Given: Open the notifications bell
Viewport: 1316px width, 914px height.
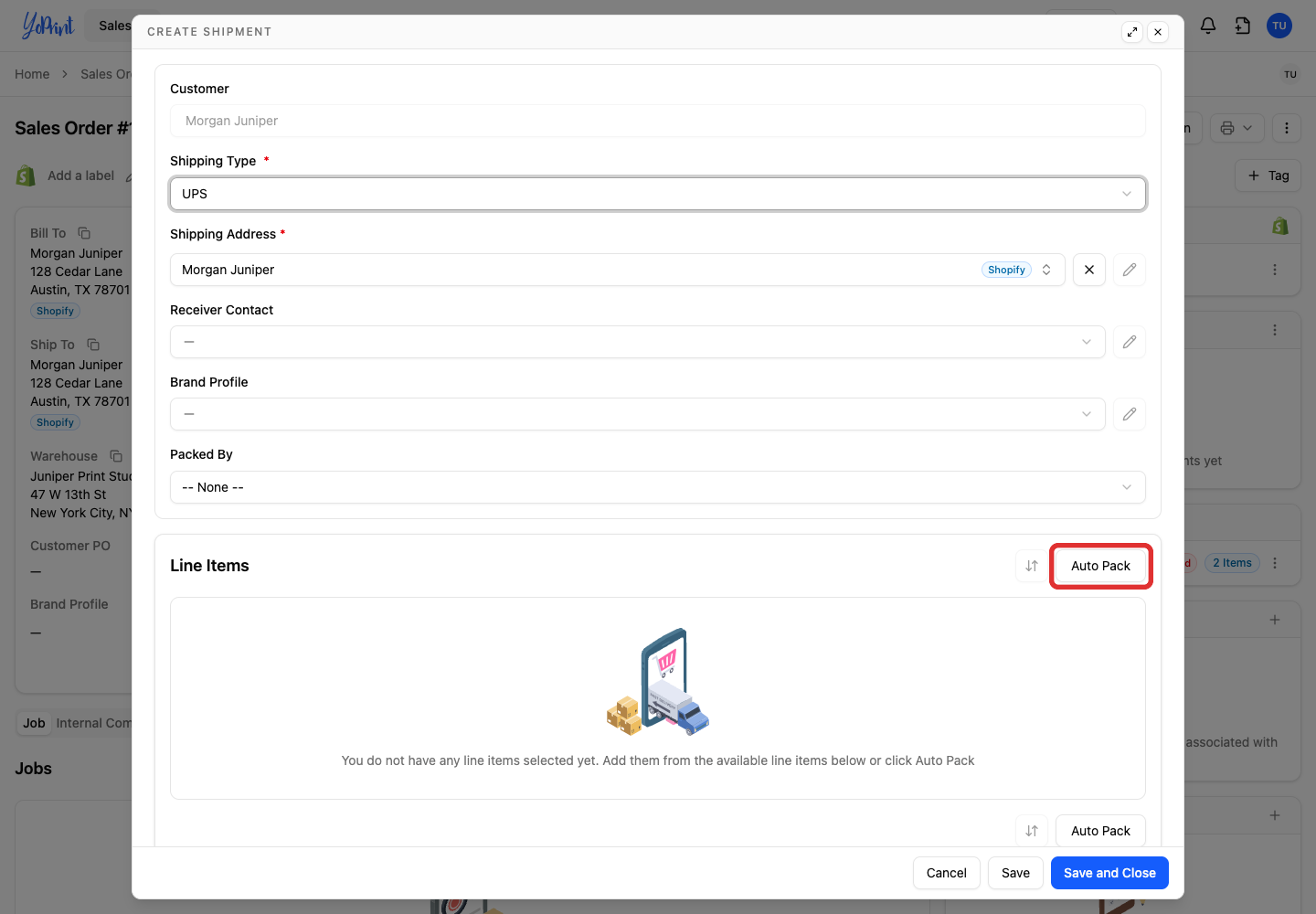Looking at the screenshot, I should click(1208, 26).
